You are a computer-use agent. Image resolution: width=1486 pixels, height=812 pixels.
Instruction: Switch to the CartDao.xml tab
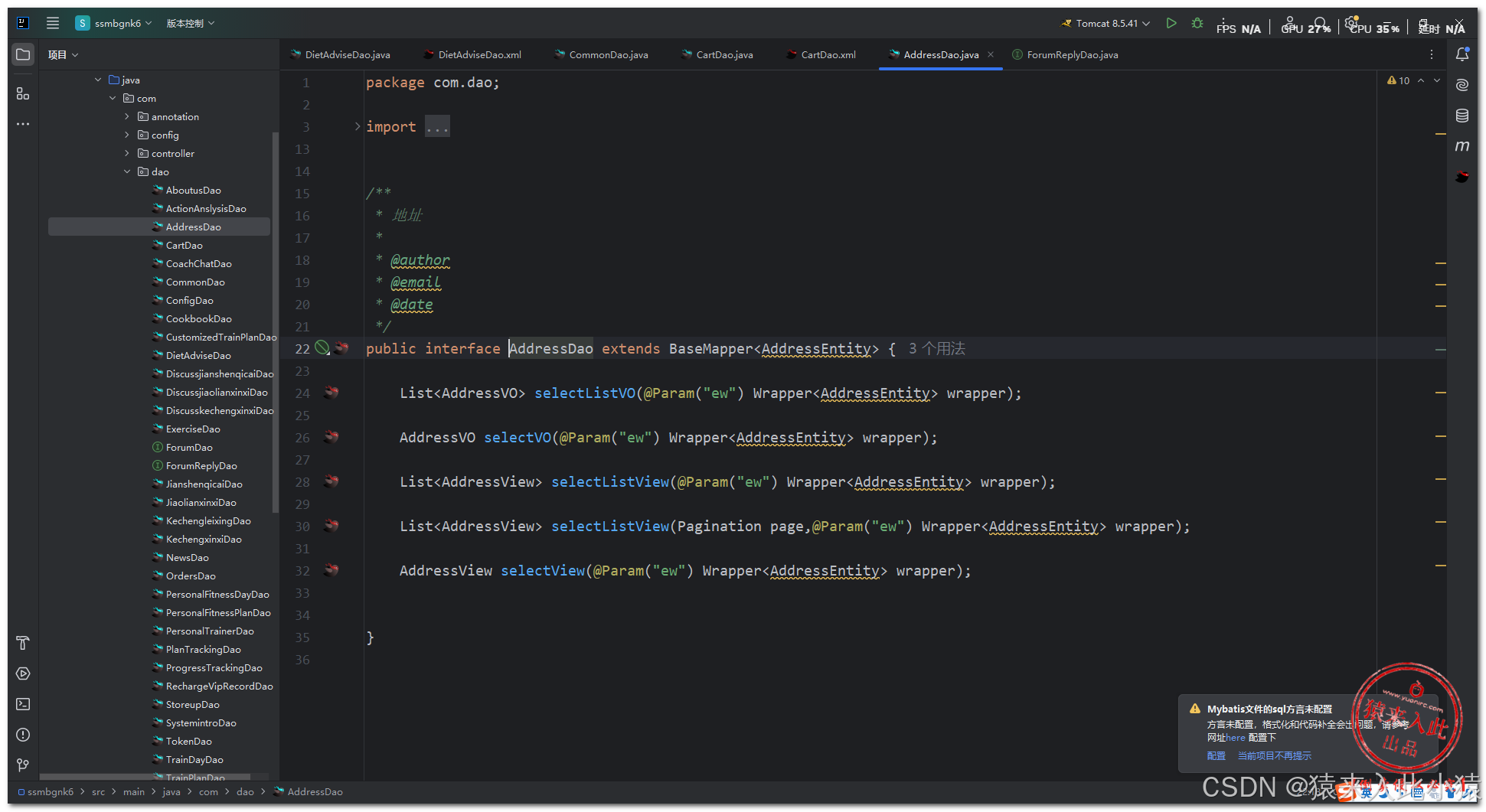pos(821,54)
